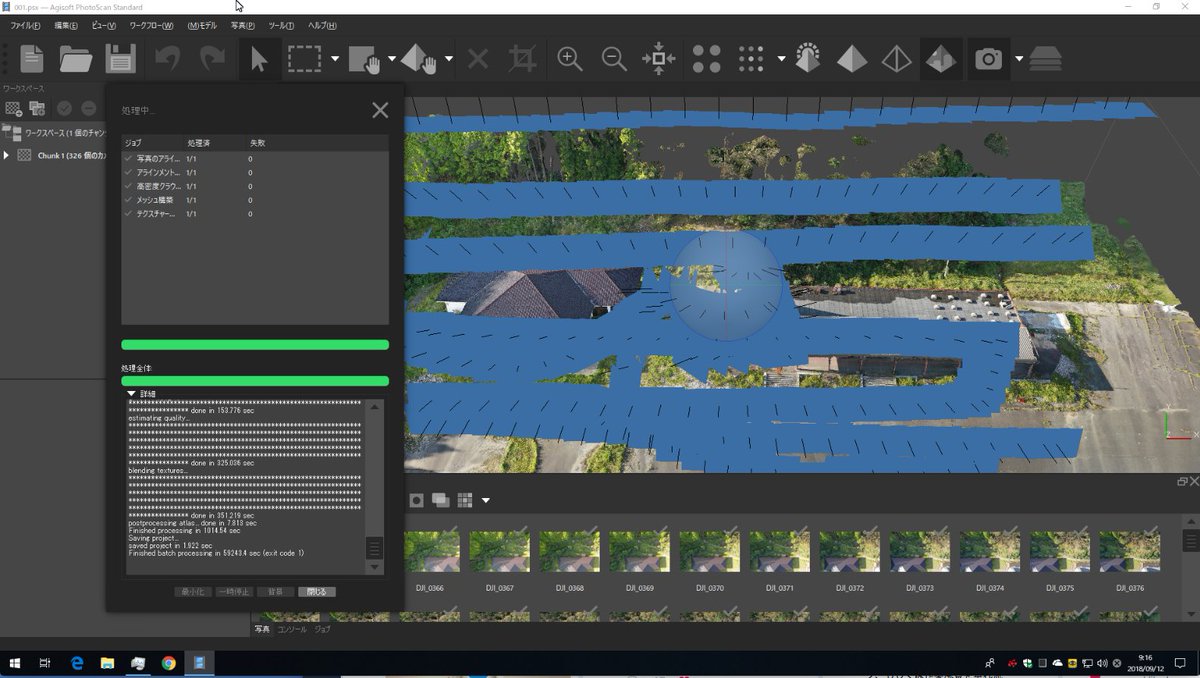
Task: Click the Redo arrow icon
Action: (x=212, y=59)
